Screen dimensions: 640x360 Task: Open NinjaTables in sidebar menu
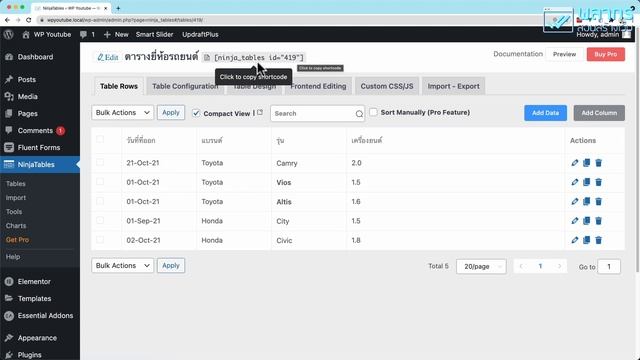click(40, 164)
